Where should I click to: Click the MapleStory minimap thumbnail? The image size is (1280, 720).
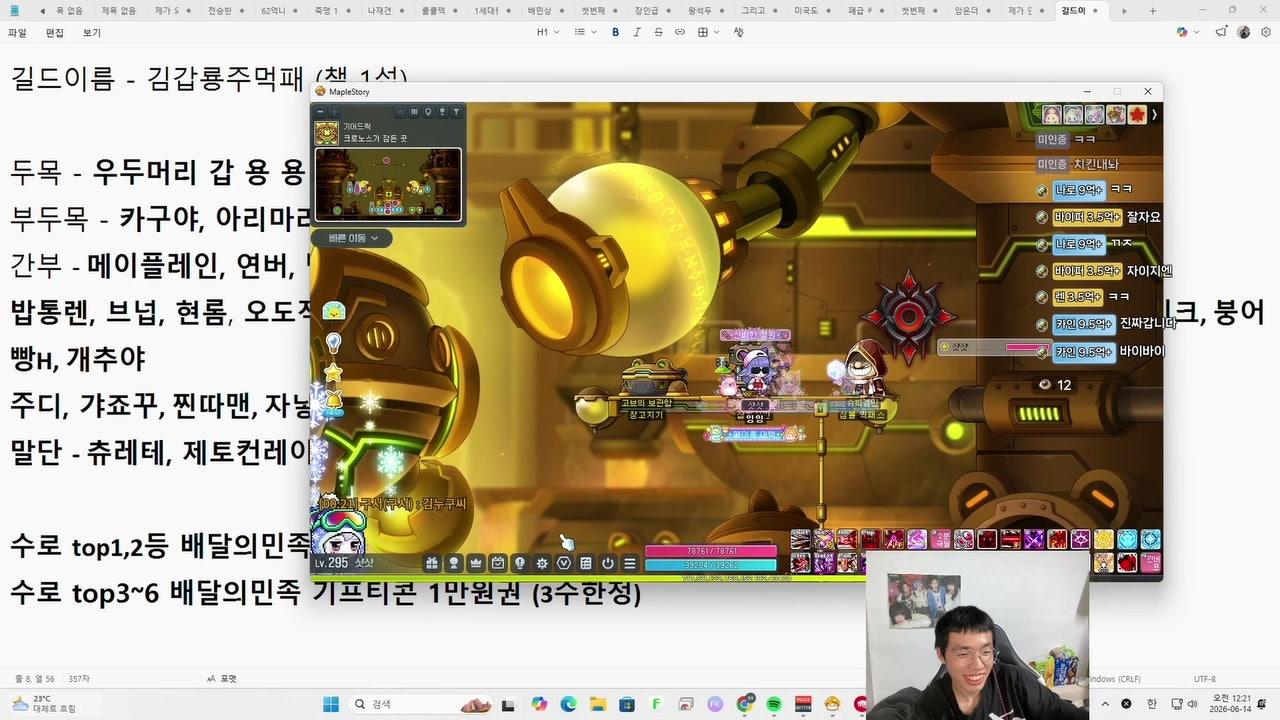388,184
